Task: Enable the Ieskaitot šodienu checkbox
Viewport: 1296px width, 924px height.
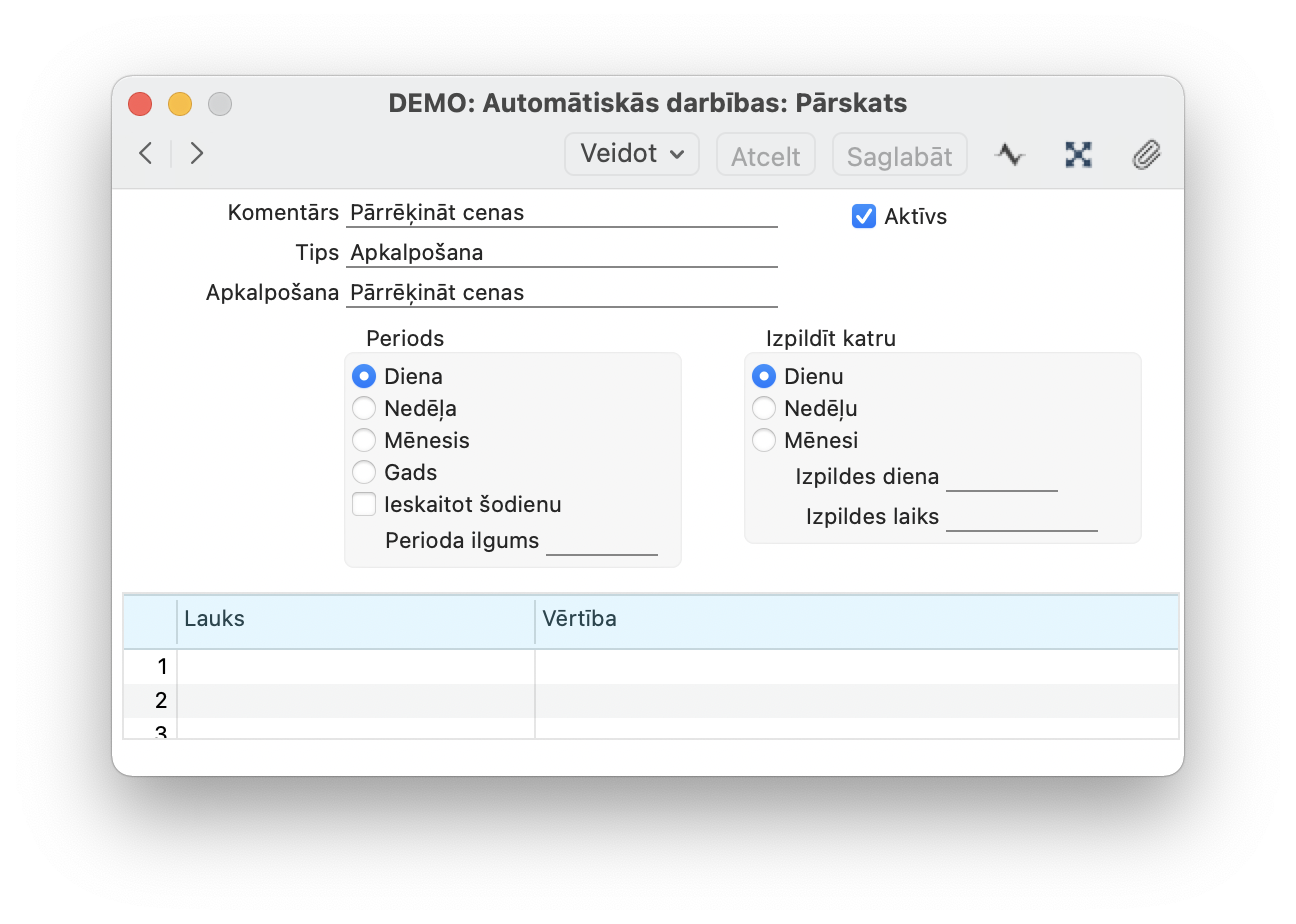Action: coord(364,505)
